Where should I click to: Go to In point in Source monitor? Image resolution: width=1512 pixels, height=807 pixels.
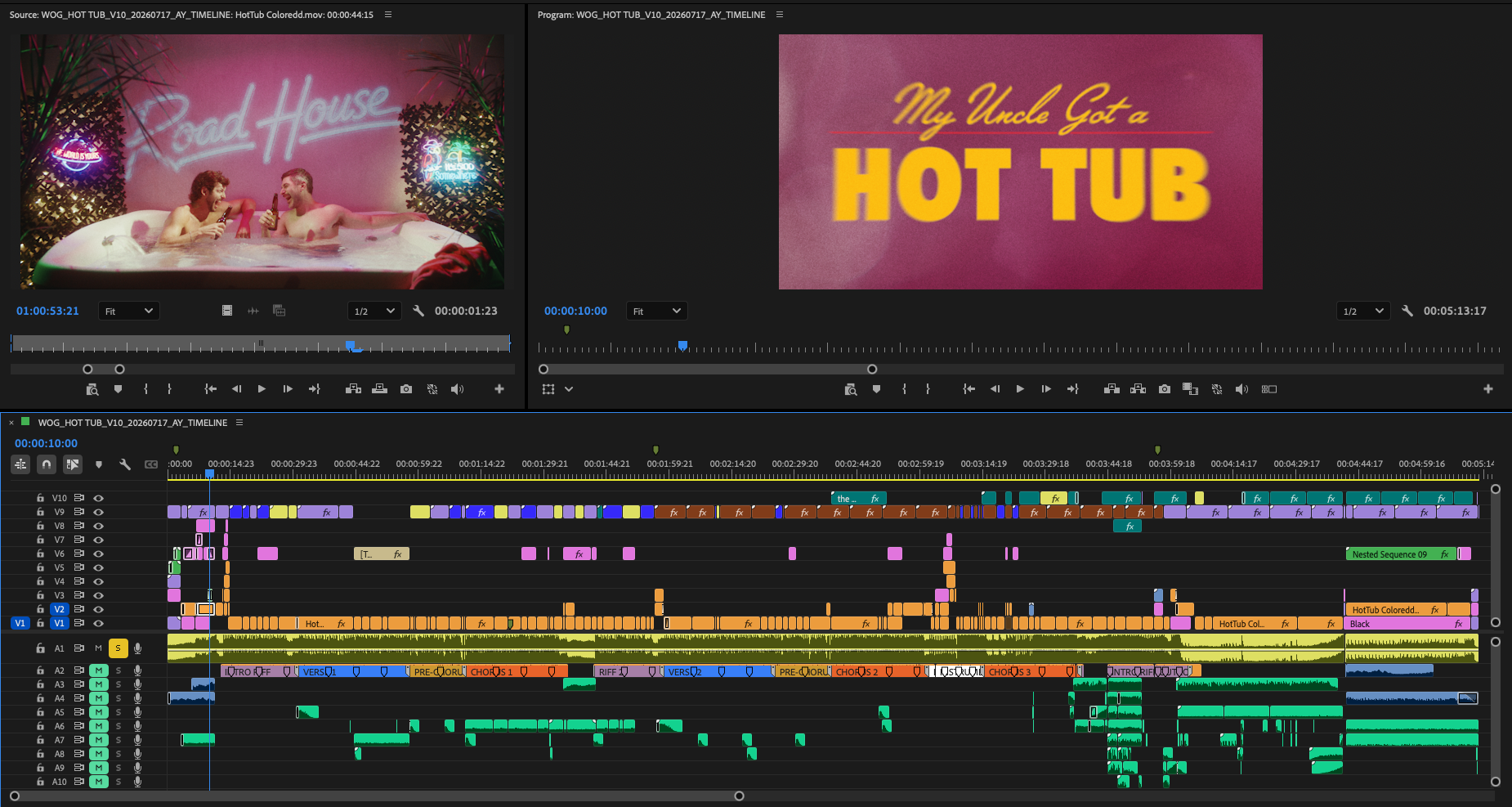click(210, 389)
